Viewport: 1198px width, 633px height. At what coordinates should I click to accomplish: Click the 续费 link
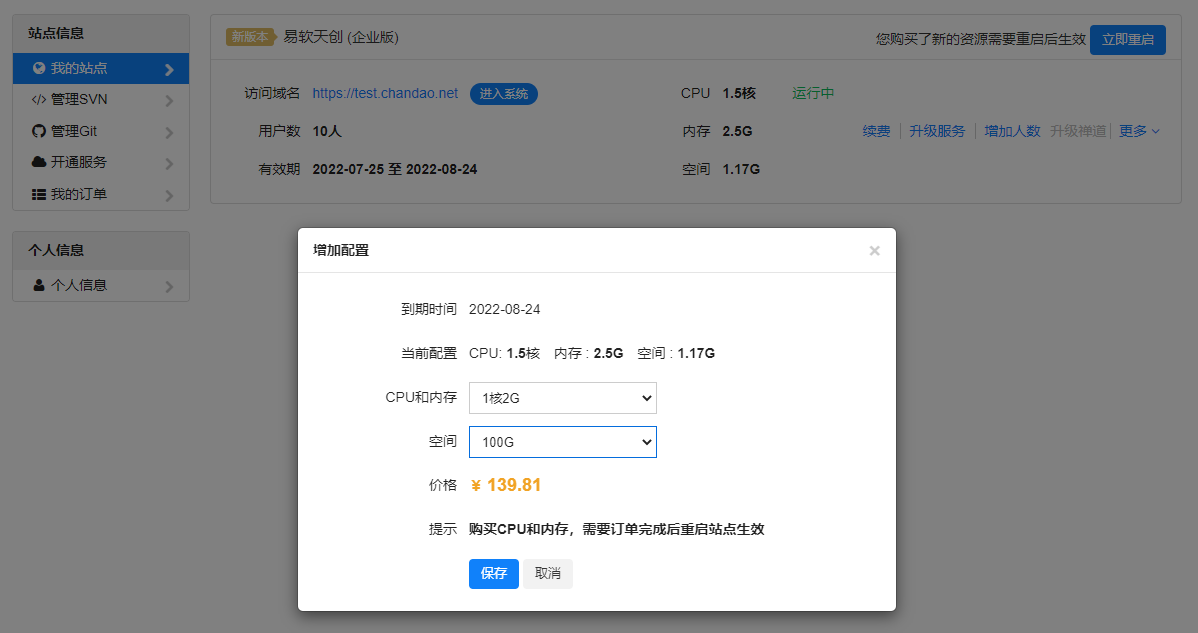point(876,131)
